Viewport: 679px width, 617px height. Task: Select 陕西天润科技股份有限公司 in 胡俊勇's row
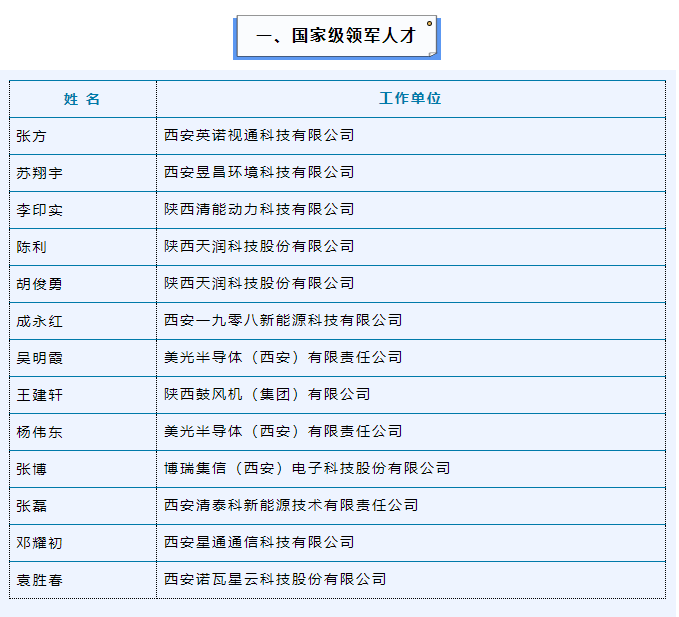tap(259, 284)
